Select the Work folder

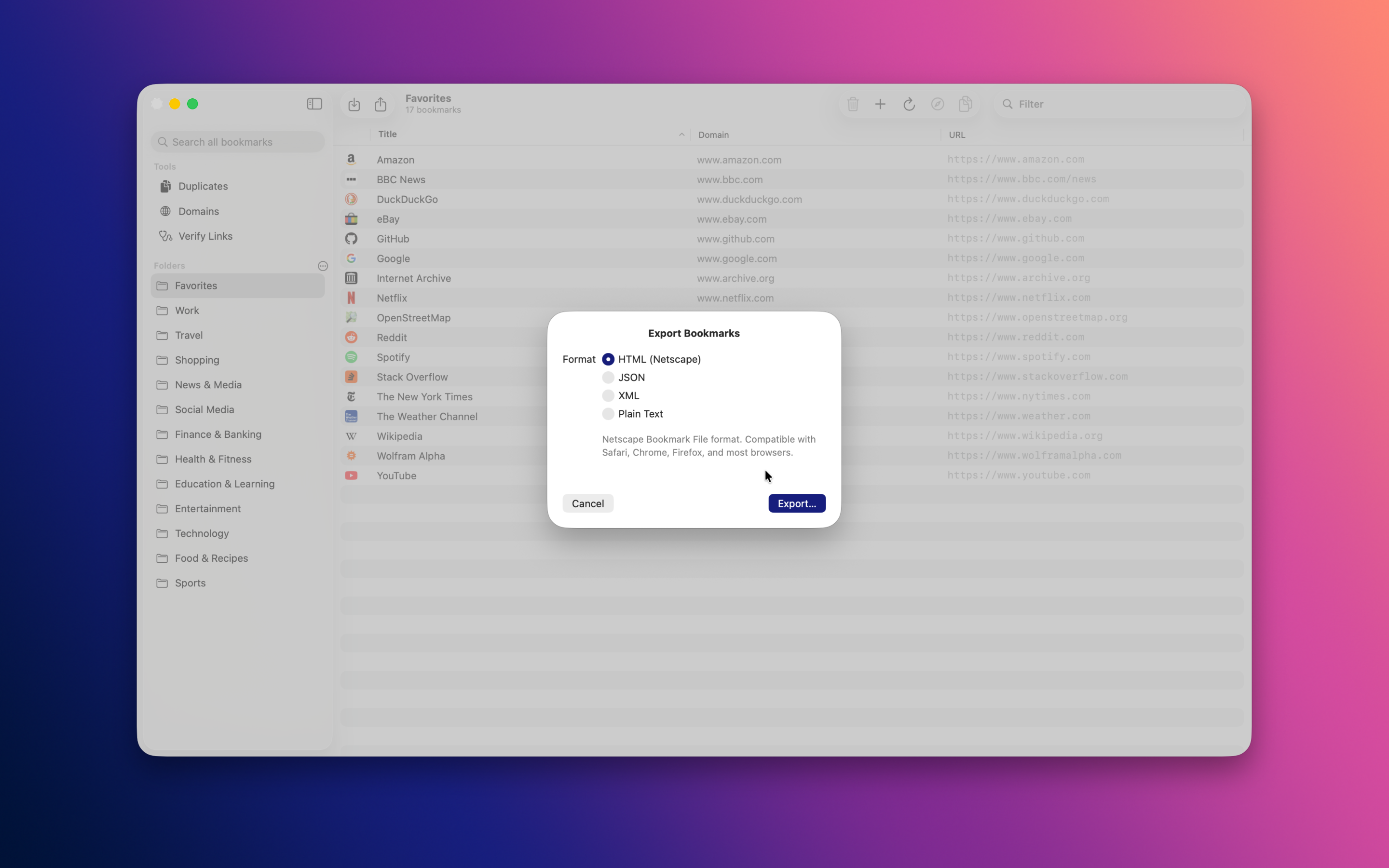pos(238,311)
